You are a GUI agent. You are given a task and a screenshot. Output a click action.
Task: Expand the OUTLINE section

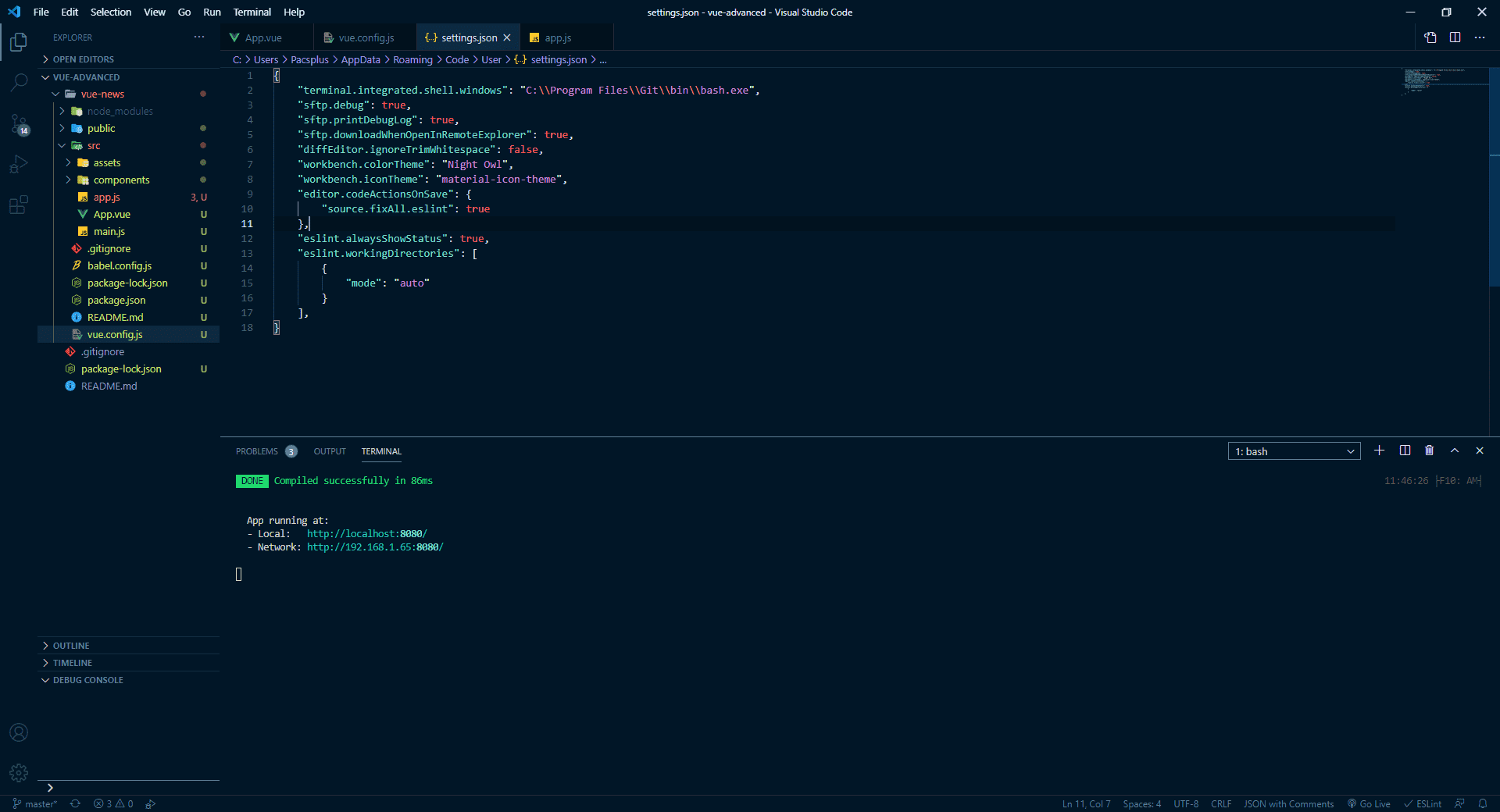click(71, 646)
